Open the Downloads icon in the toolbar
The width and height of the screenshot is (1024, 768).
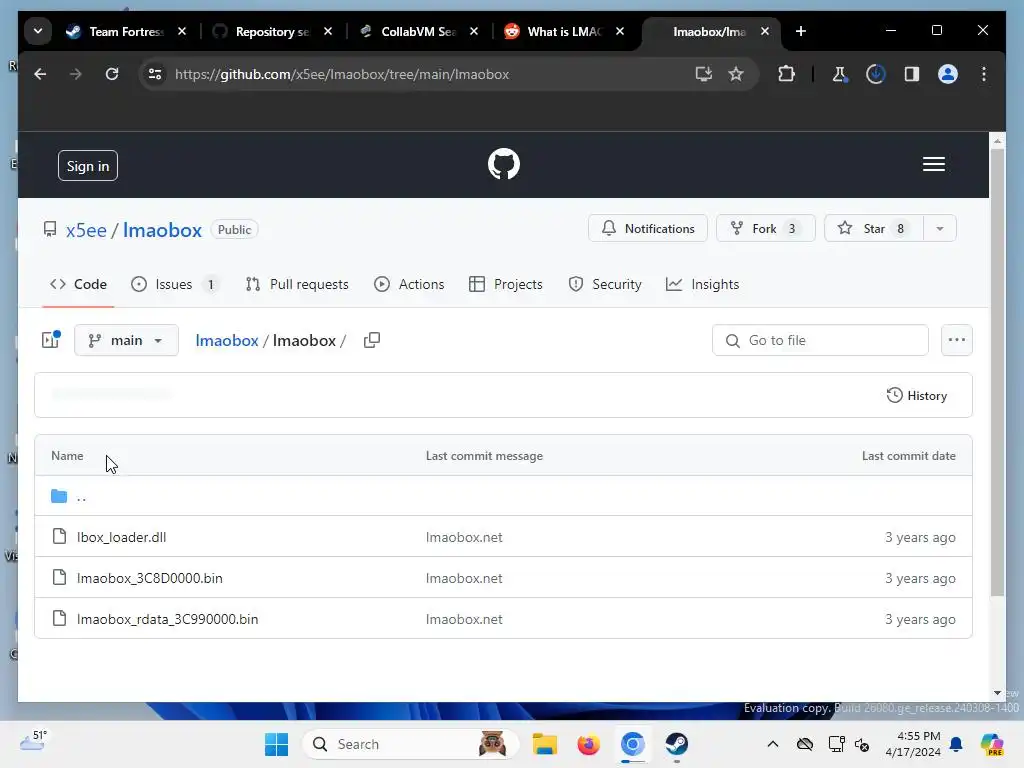[875, 74]
